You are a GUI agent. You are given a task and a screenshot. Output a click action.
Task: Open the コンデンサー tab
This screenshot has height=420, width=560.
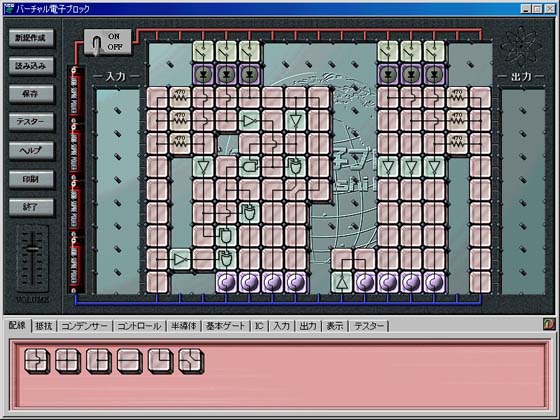pyautogui.click(x=85, y=326)
